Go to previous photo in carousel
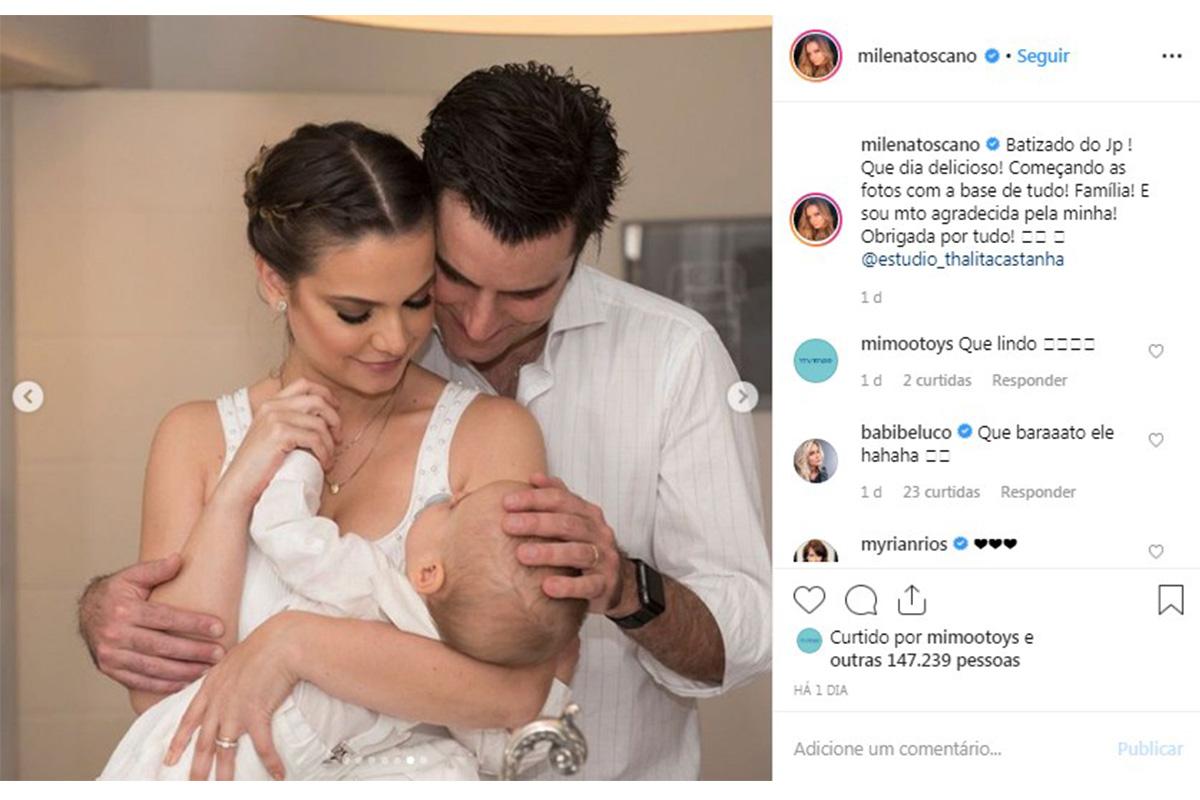The height and width of the screenshot is (800, 1200). point(28,397)
